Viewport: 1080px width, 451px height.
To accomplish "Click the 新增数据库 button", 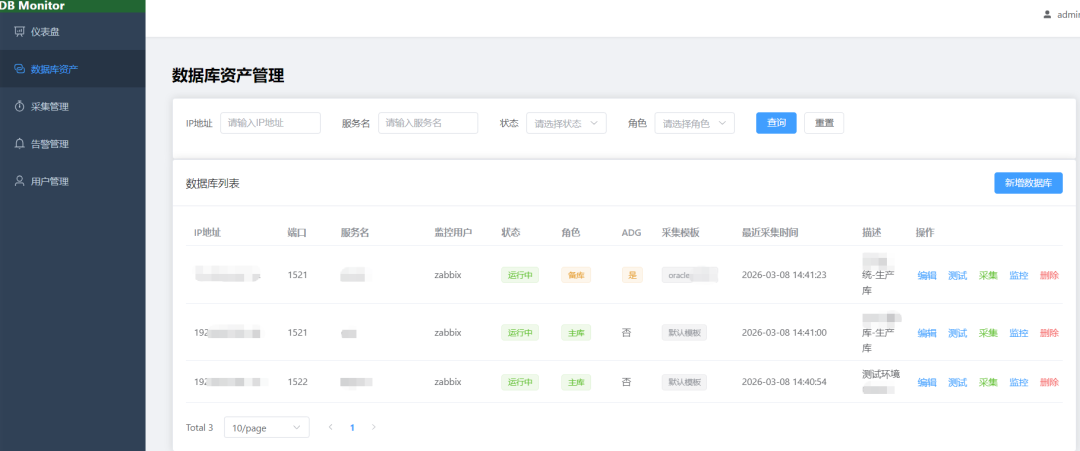I will [x=1028, y=183].
